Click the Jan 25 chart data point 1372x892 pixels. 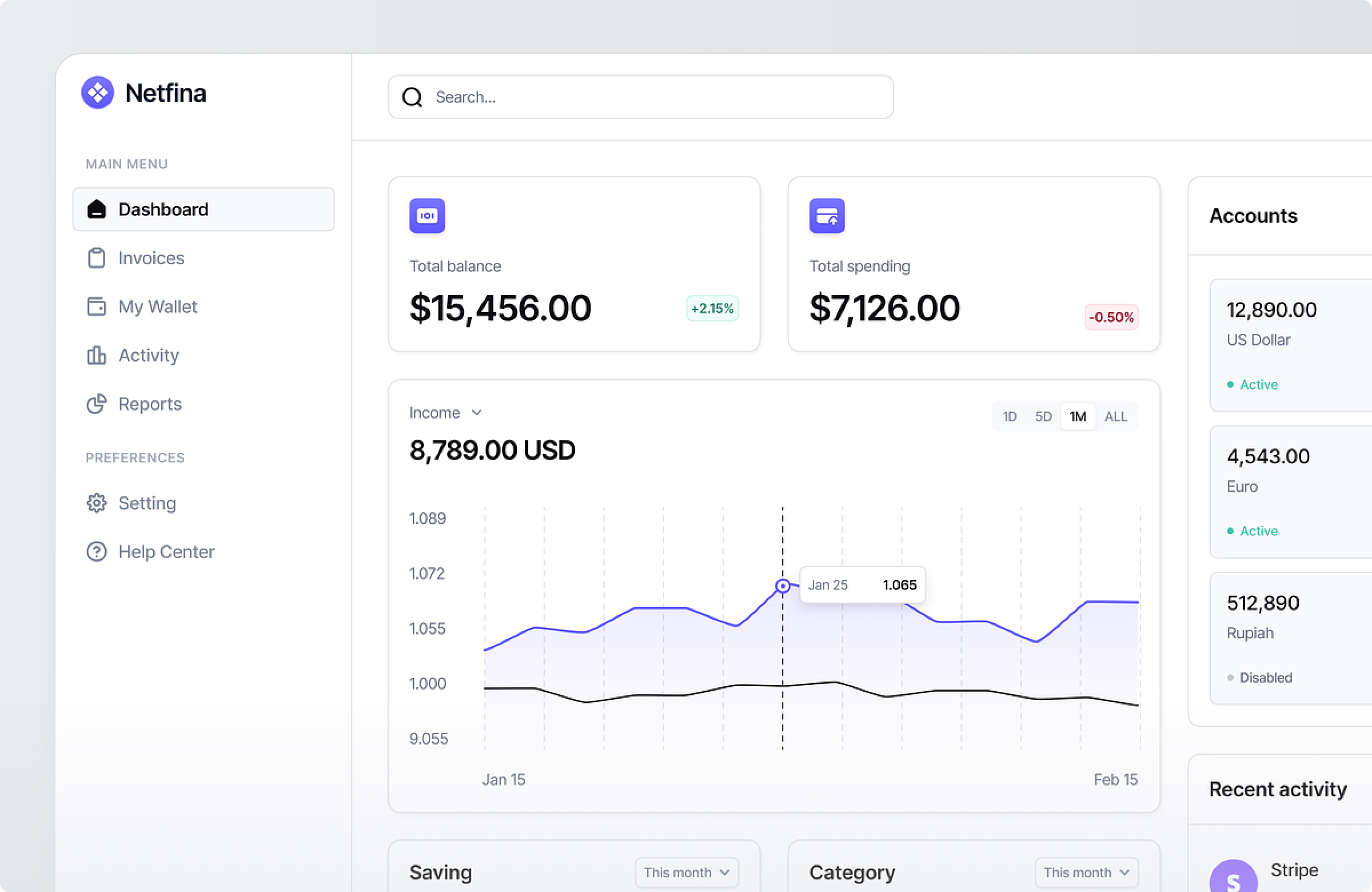pyautogui.click(x=782, y=586)
